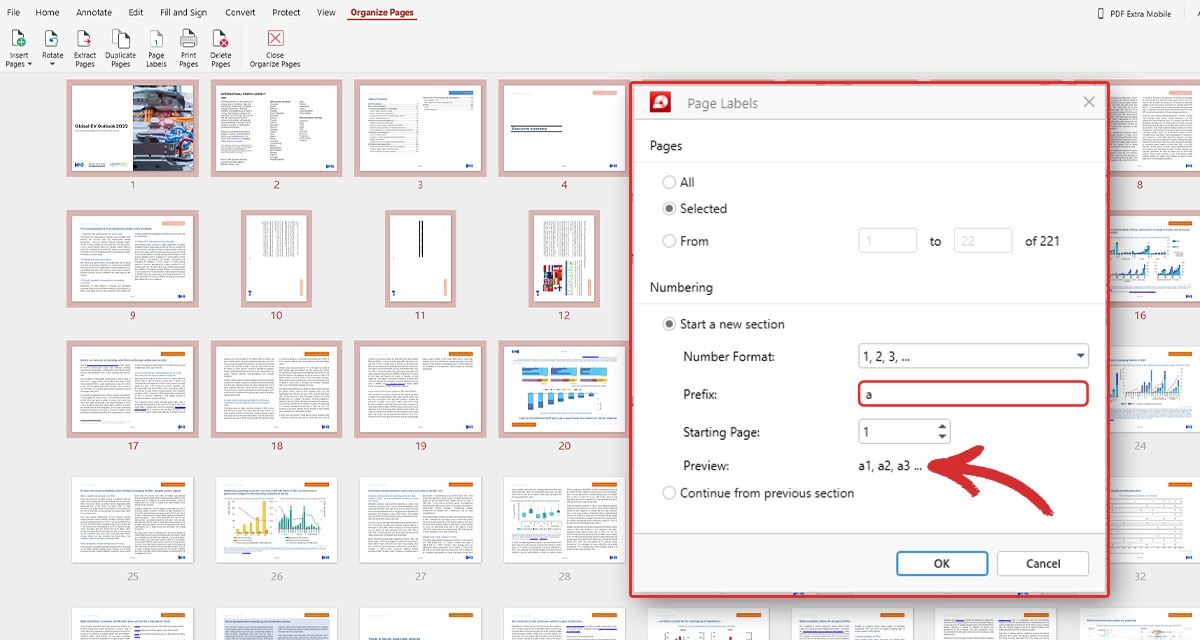Open the Protect tab
The image size is (1200, 640).
(286, 13)
